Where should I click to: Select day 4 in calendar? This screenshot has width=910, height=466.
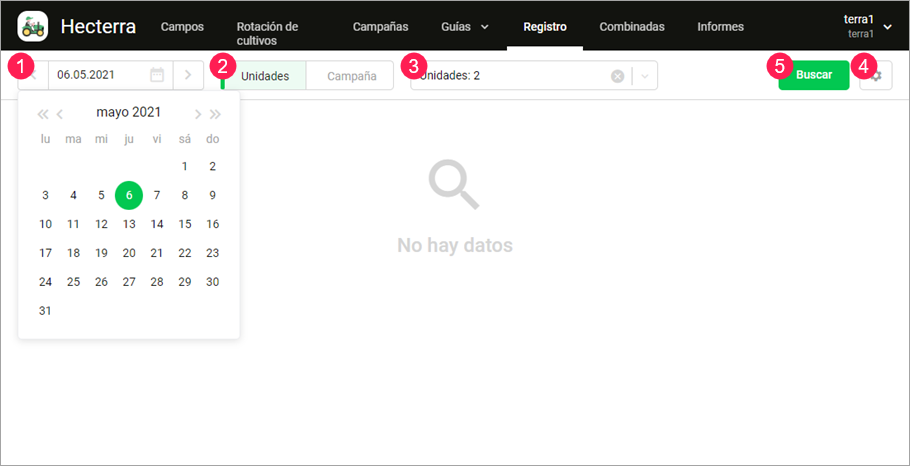(x=73, y=195)
